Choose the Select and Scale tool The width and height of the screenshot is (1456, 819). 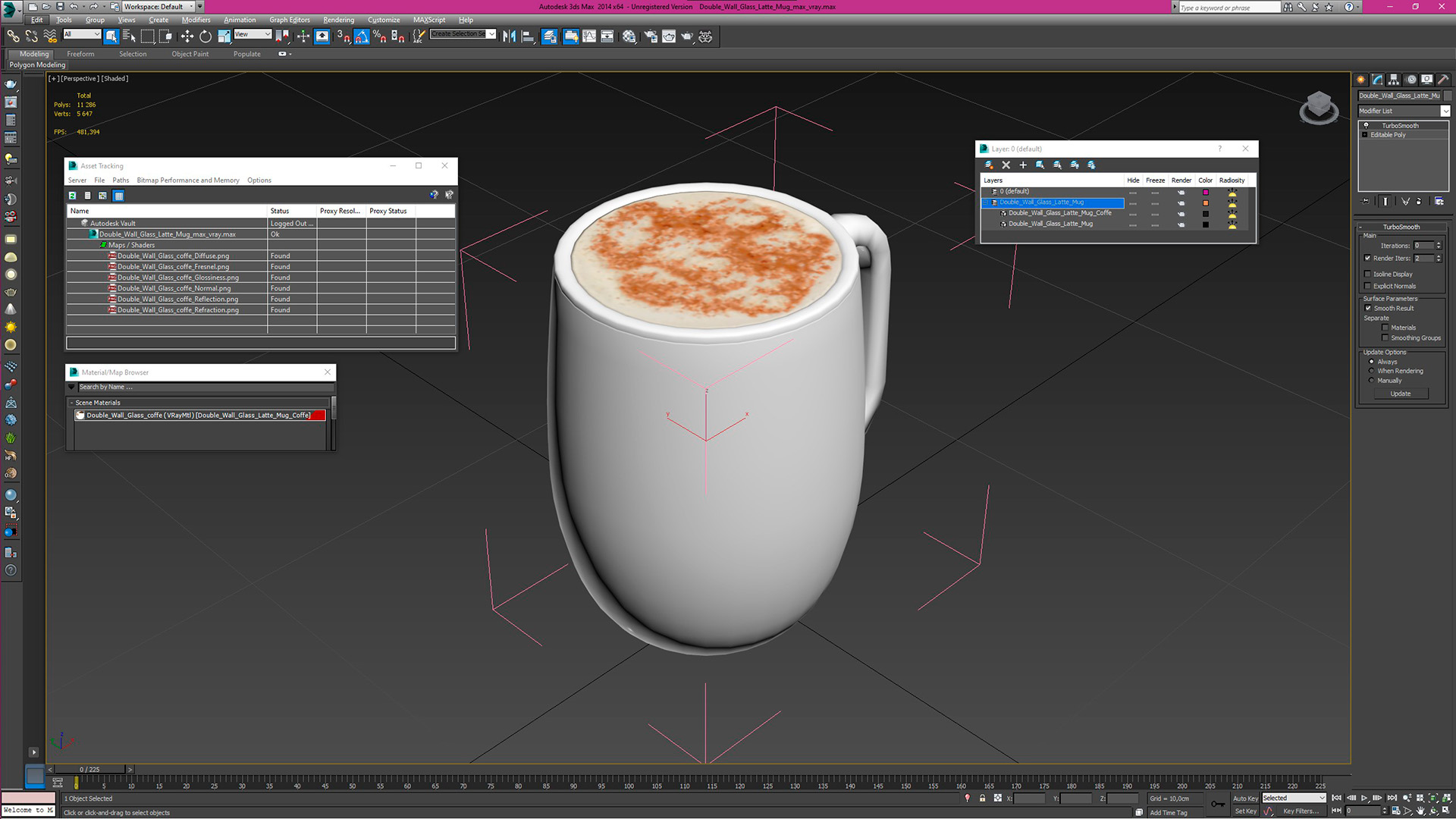click(x=224, y=36)
